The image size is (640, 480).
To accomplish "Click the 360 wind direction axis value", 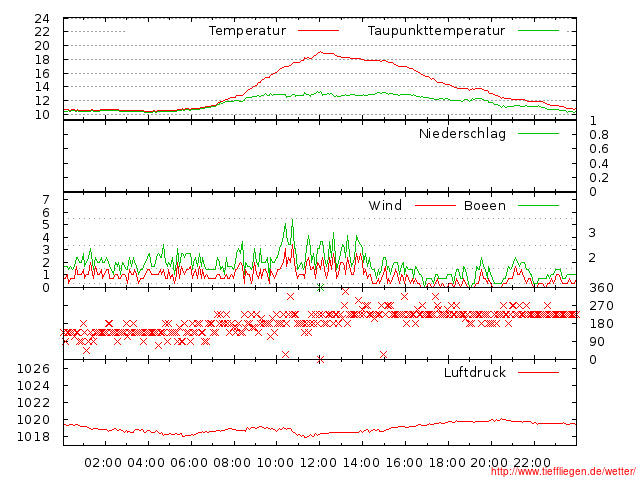I will (601, 288).
